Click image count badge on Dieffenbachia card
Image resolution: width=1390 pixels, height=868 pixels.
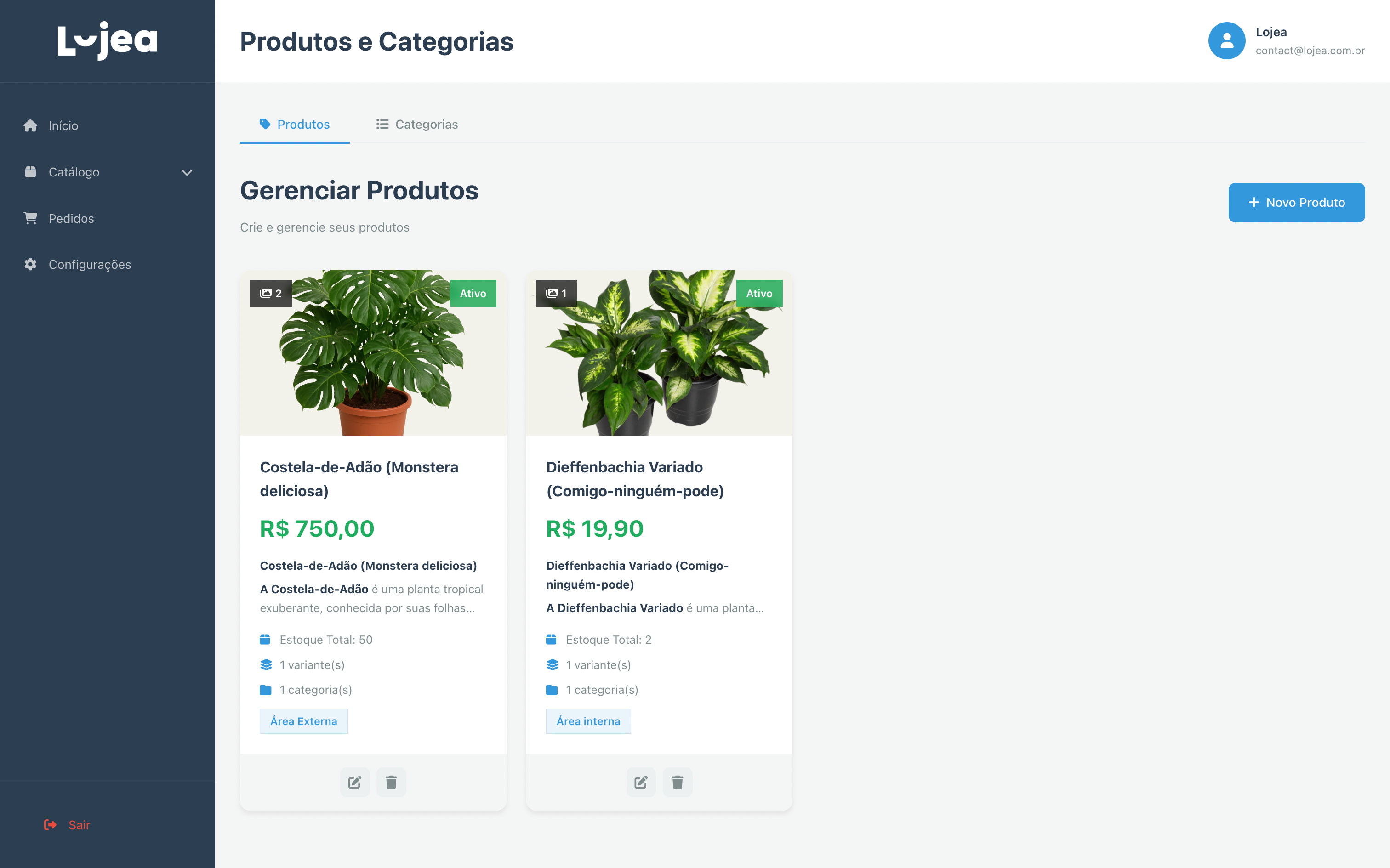click(x=556, y=293)
